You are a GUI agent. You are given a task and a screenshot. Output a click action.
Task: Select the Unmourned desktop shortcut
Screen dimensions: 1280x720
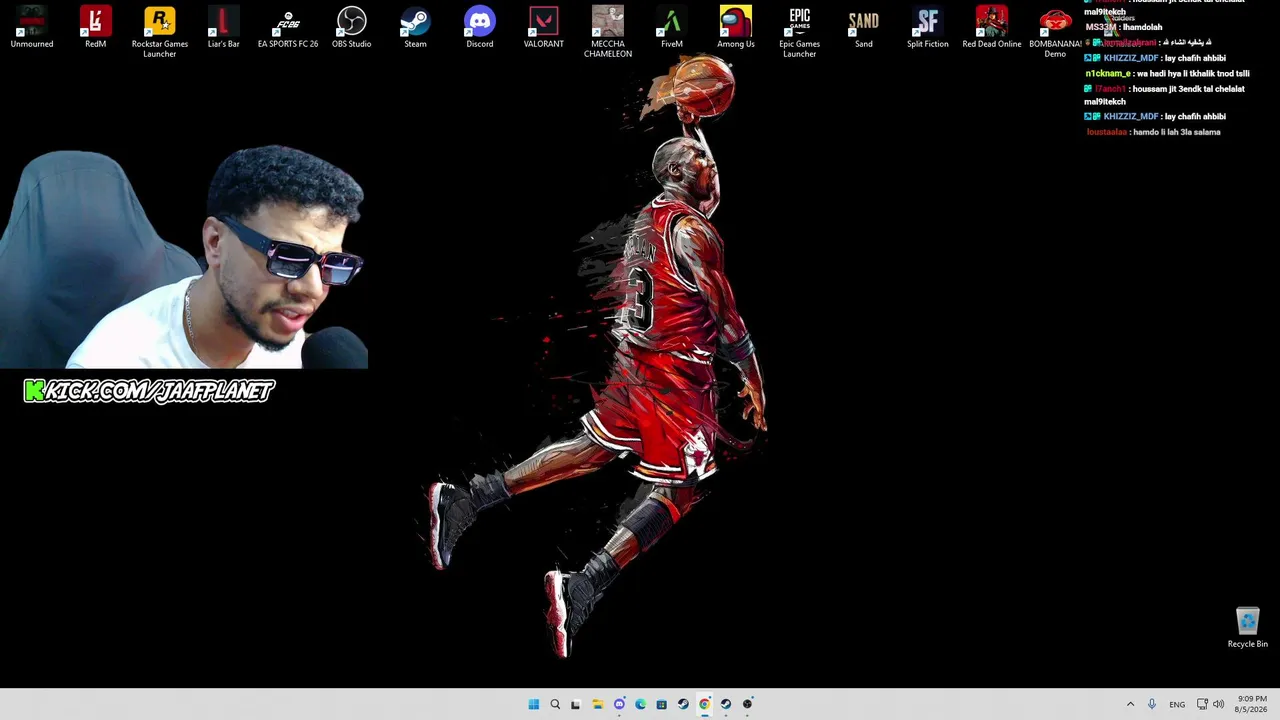(32, 27)
